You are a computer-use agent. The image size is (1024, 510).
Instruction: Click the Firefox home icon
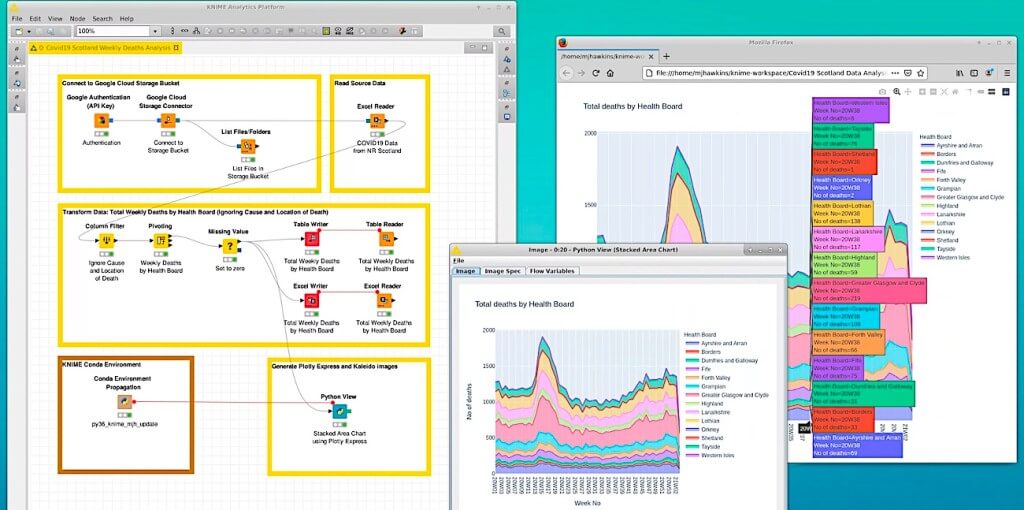click(610, 73)
